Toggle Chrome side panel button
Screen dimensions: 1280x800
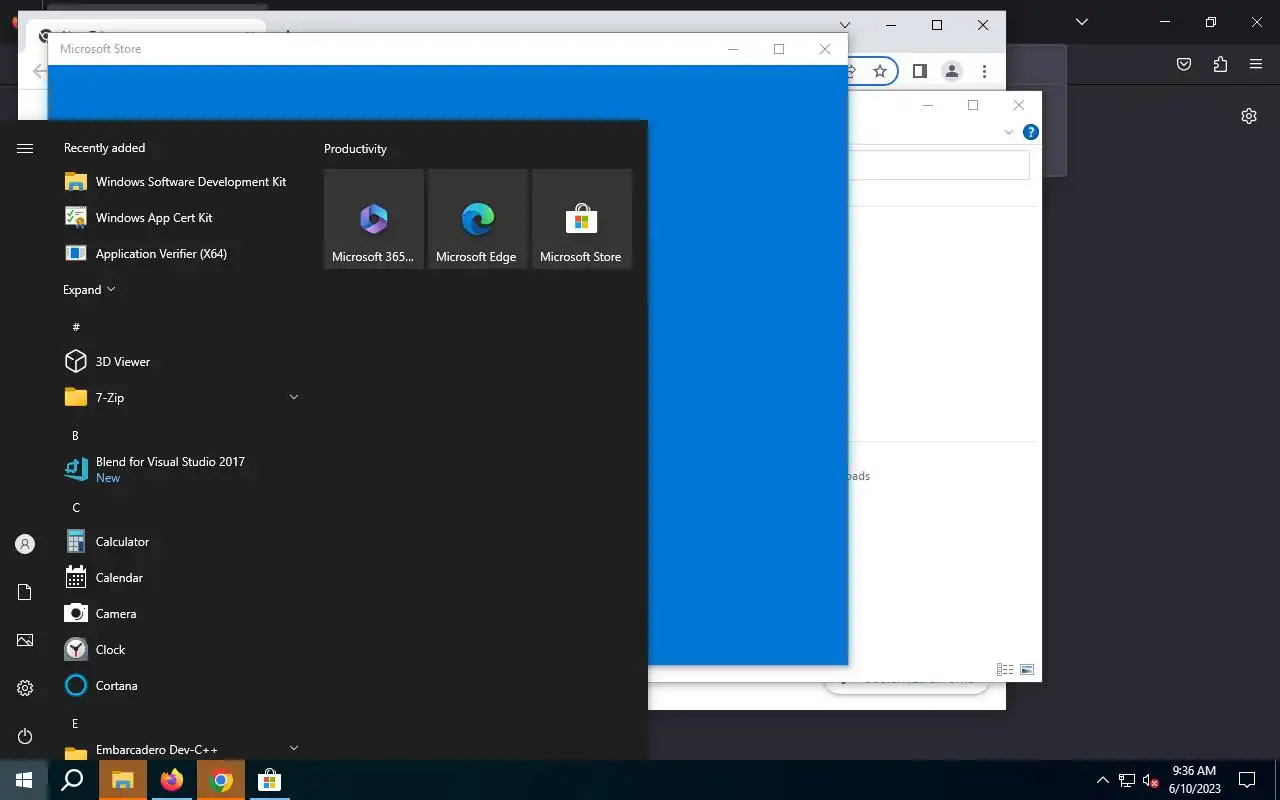[x=920, y=71]
